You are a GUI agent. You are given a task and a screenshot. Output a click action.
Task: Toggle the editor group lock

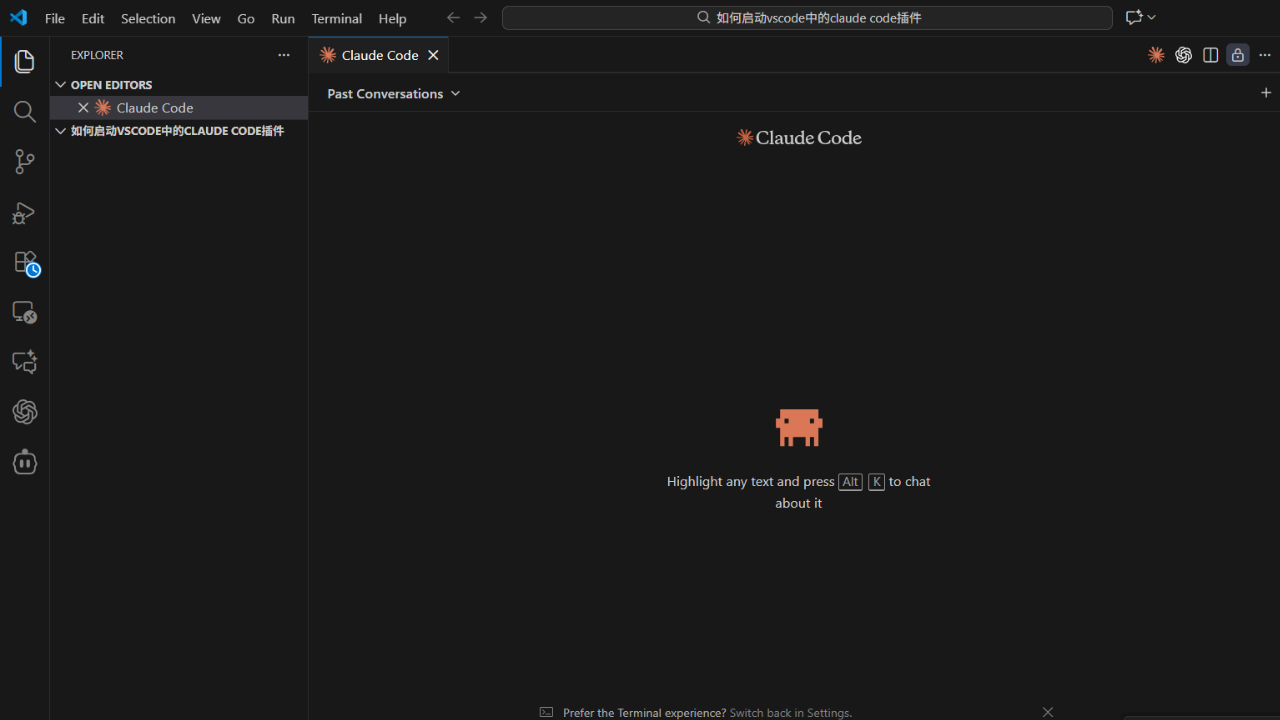click(x=1238, y=55)
